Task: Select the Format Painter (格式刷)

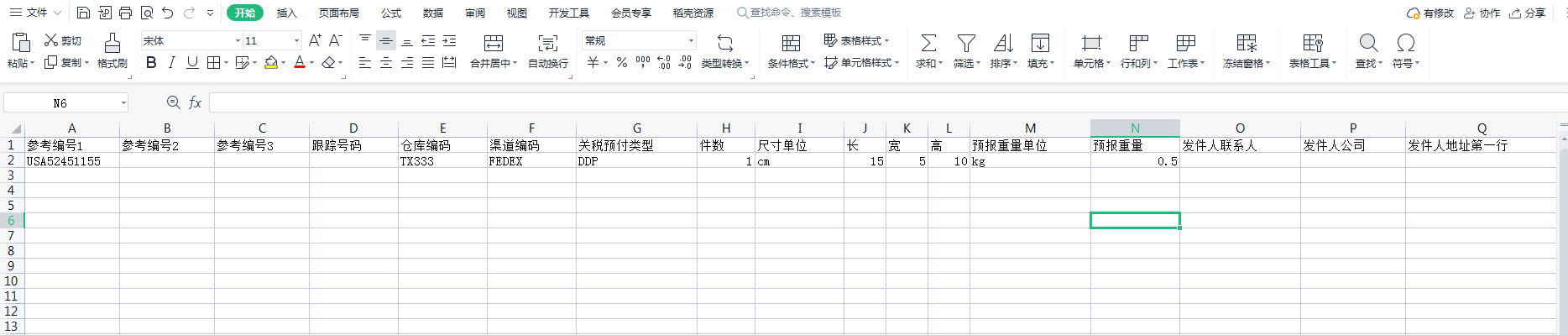Action: pyautogui.click(x=112, y=50)
